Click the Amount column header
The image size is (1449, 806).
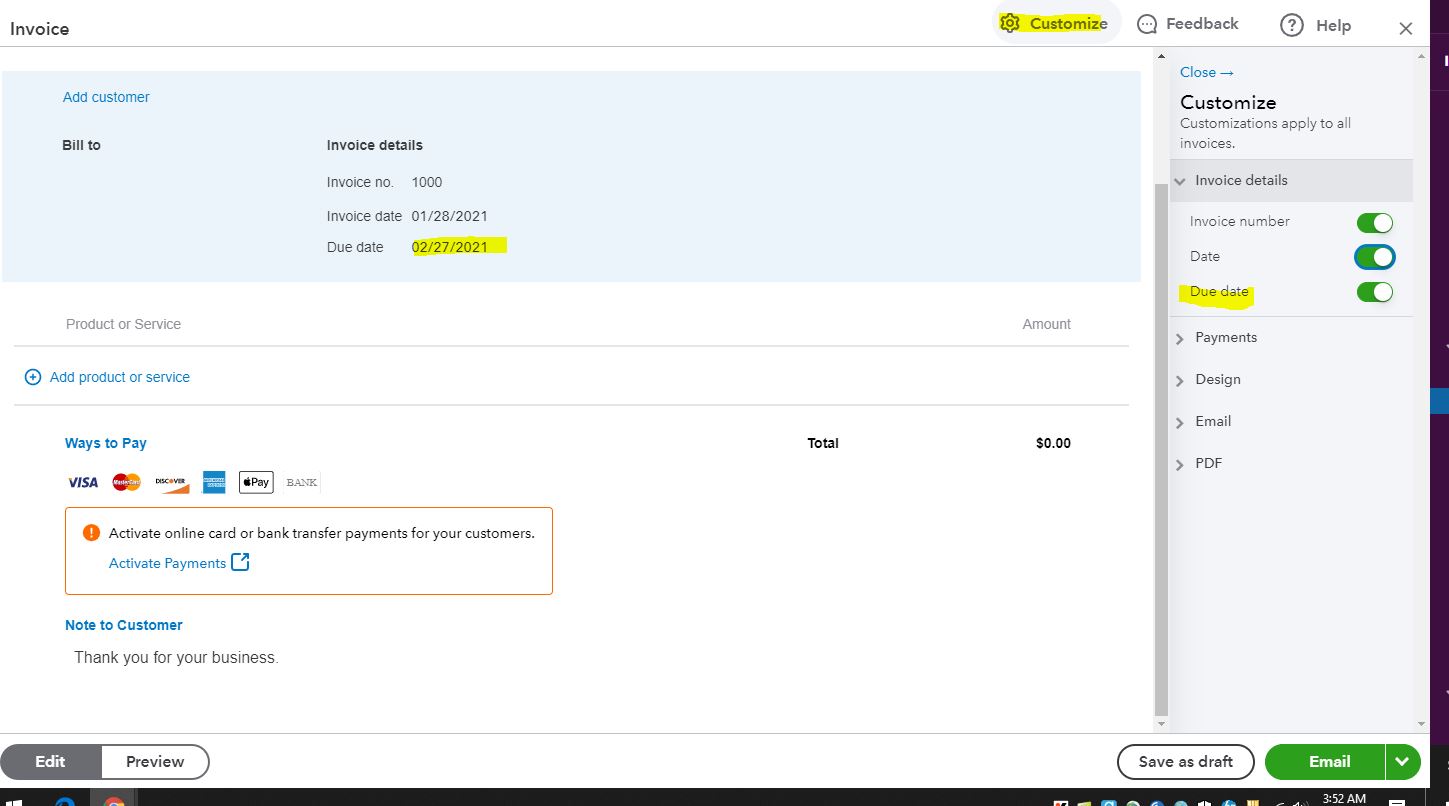point(1047,324)
